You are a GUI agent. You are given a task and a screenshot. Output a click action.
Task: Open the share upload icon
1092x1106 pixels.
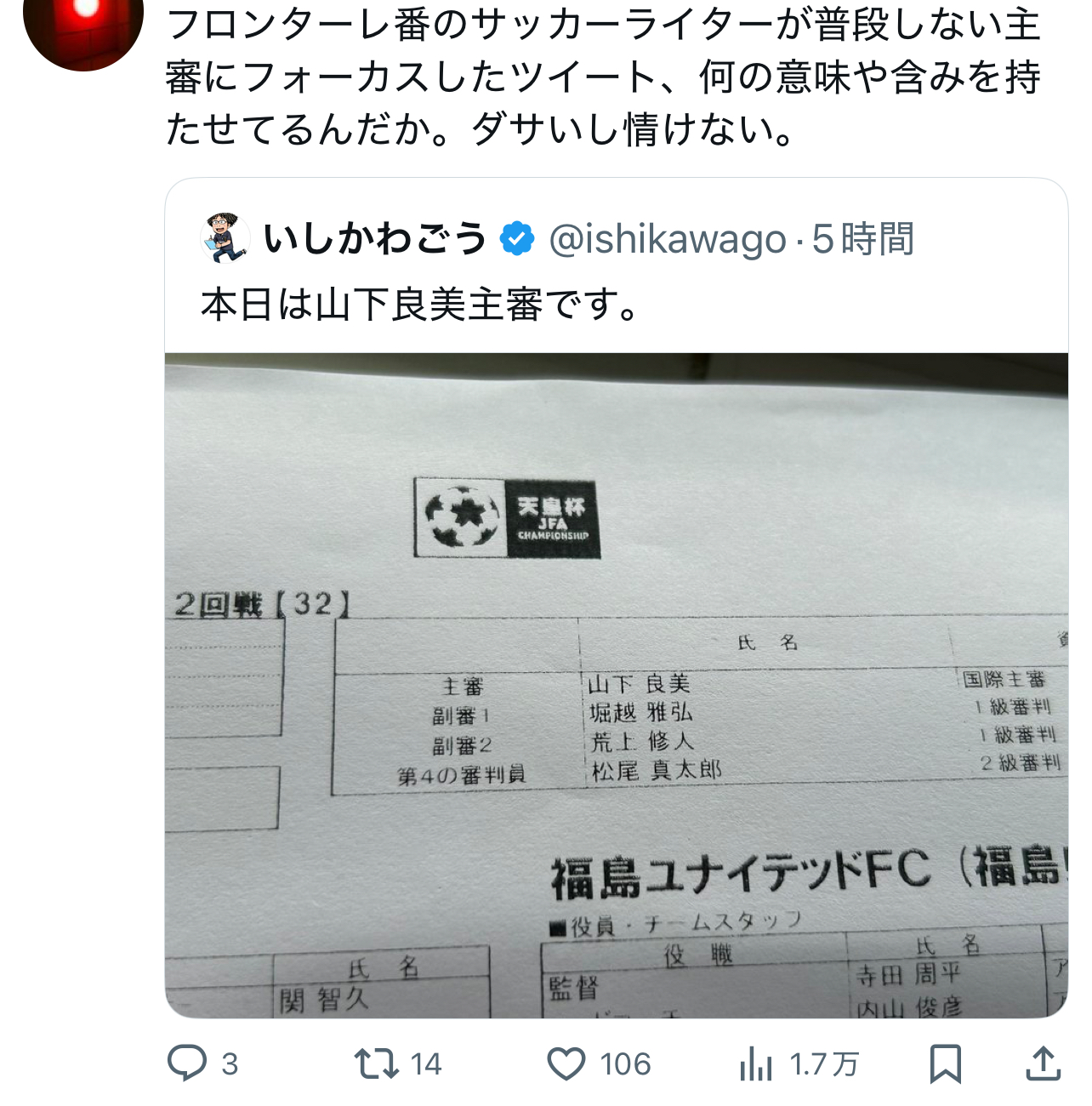tap(1043, 1063)
